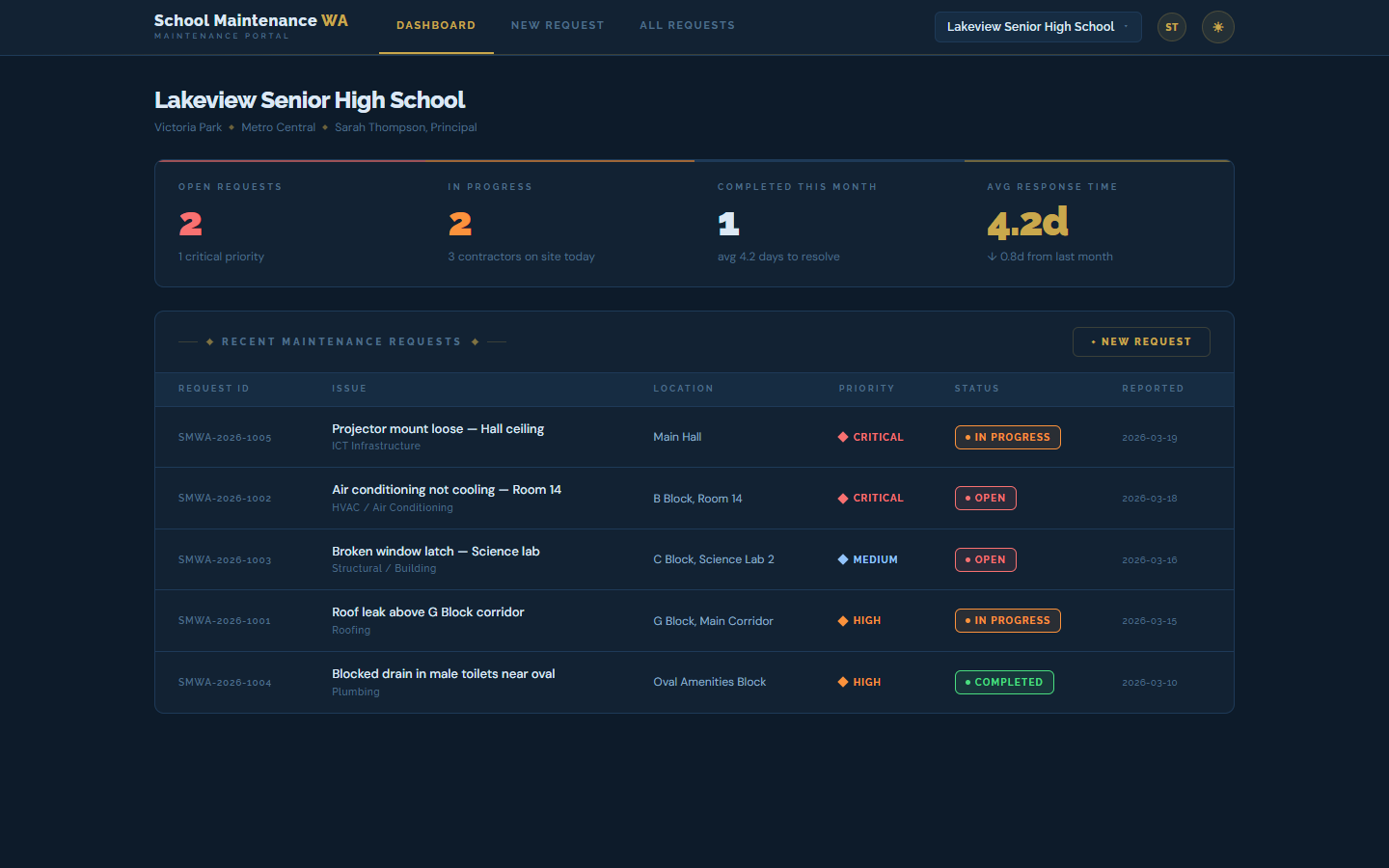This screenshot has width=1389, height=868.
Task: Toggle the COMPLETED status badge on blocked drain request
Action: [1004, 682]
